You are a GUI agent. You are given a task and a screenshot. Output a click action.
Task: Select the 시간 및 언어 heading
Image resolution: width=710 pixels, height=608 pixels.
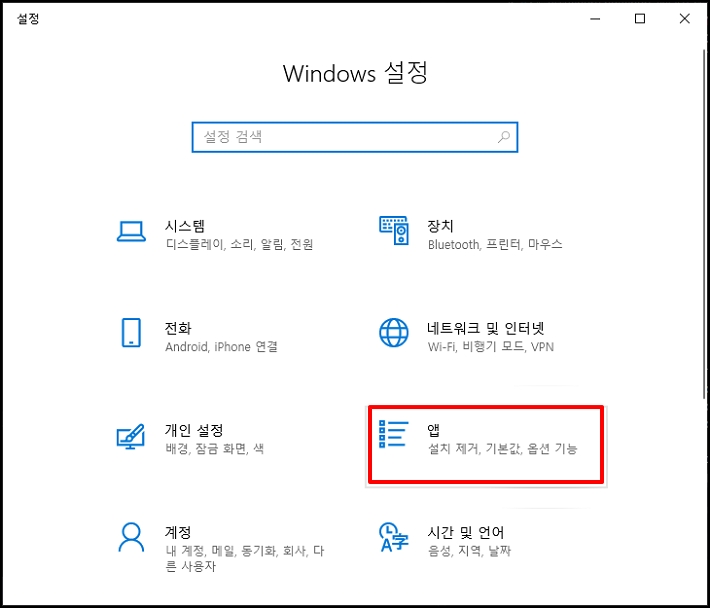466,532
